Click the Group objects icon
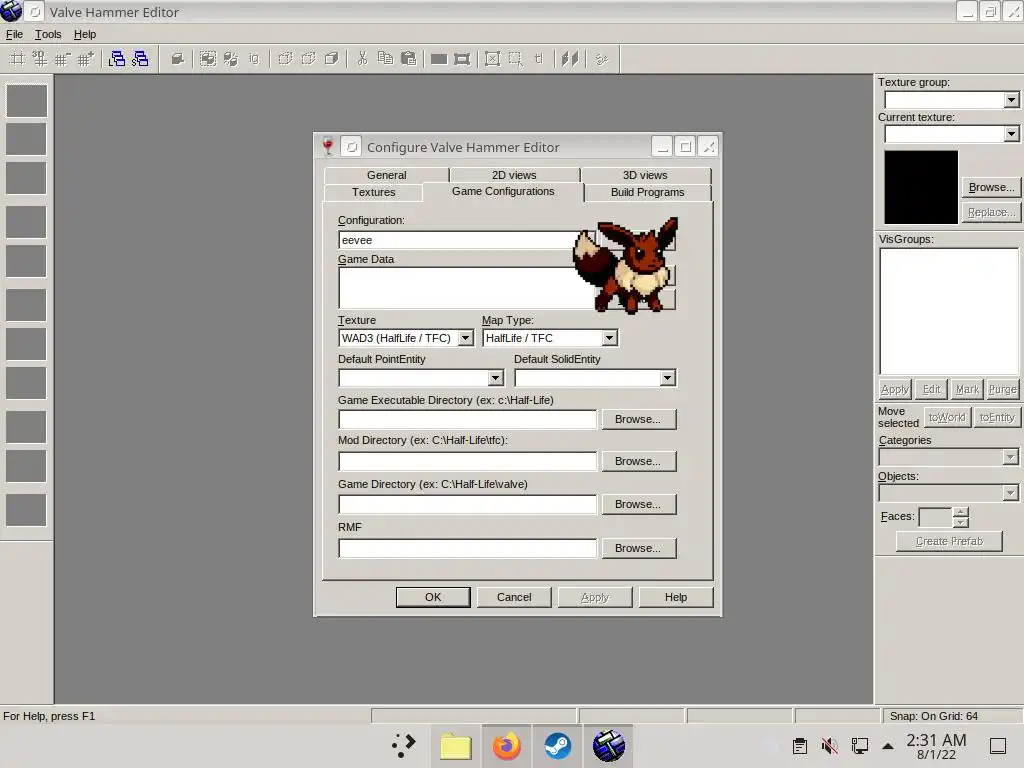This screenshot has width=1024, height=768. click(x=208, y=59)
